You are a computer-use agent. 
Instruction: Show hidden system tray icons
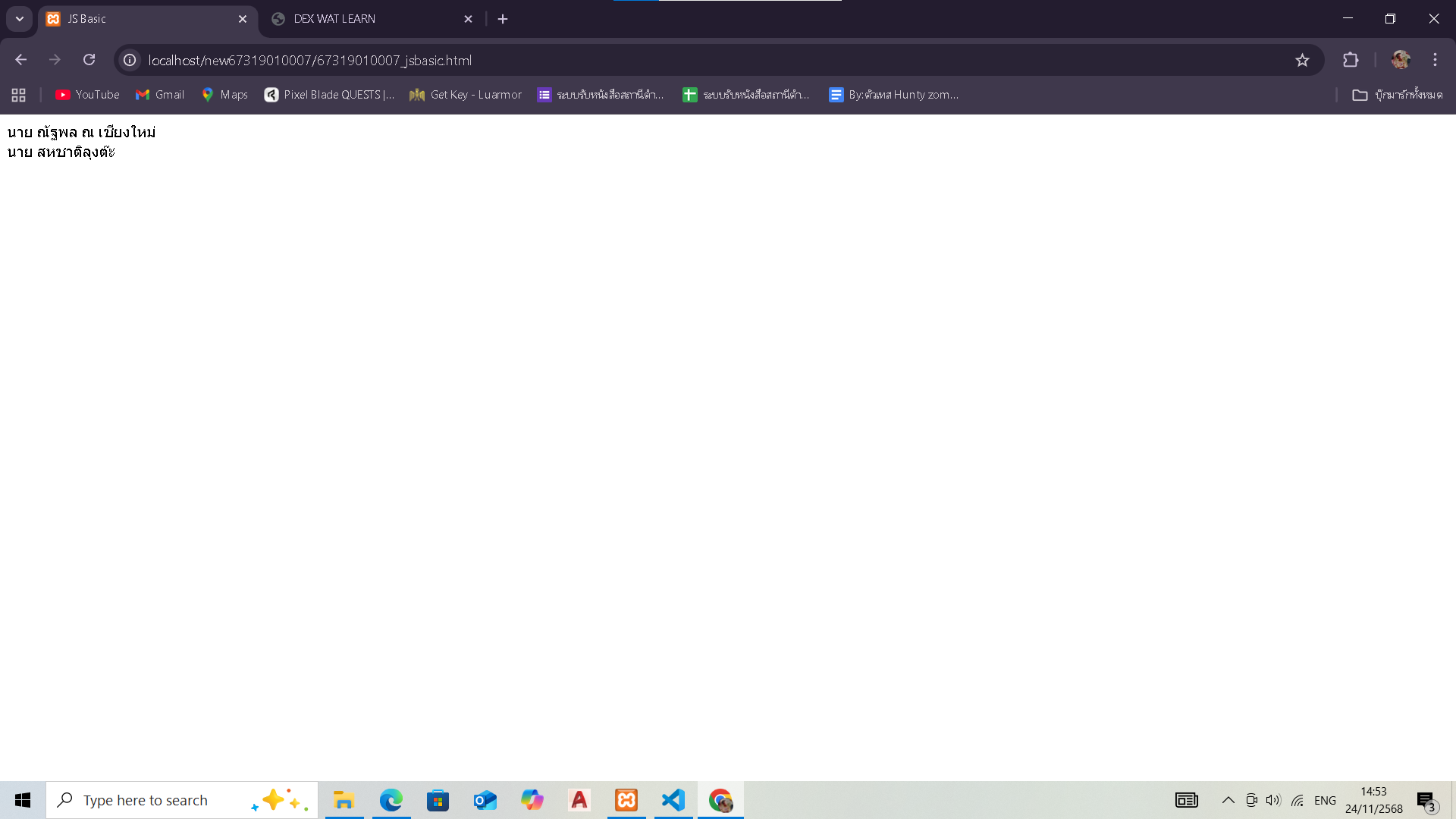coord(1228,800)
